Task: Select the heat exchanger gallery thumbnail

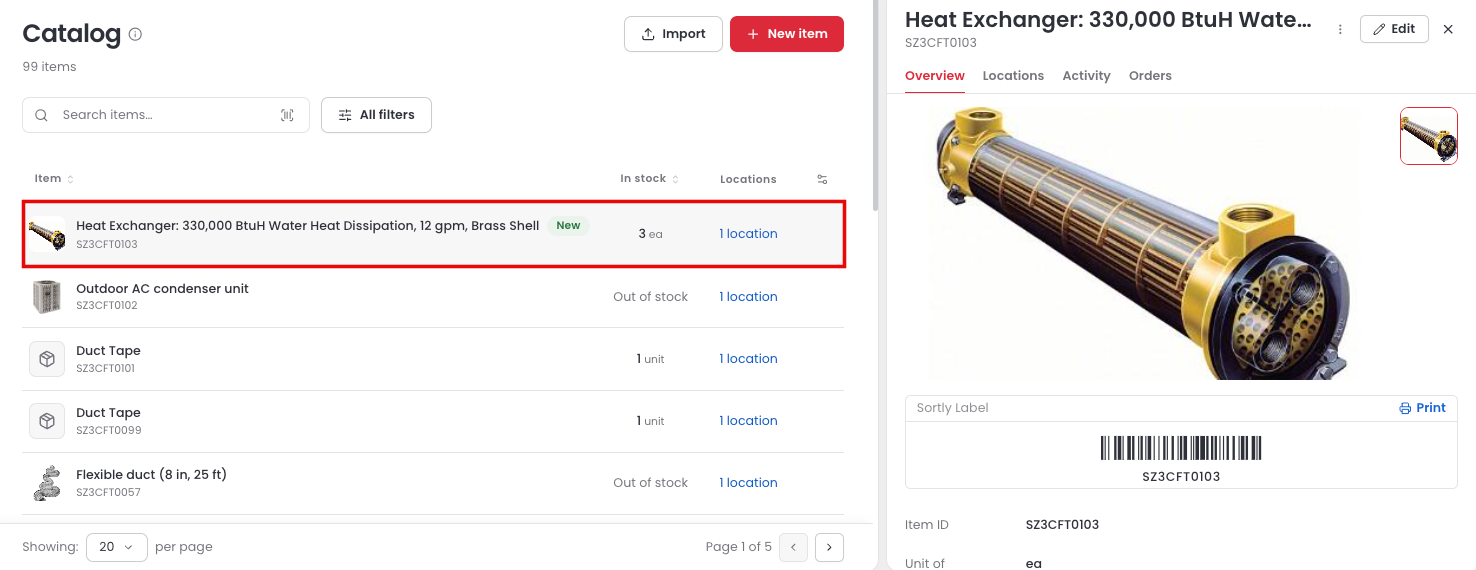Action: [1429, 136]
